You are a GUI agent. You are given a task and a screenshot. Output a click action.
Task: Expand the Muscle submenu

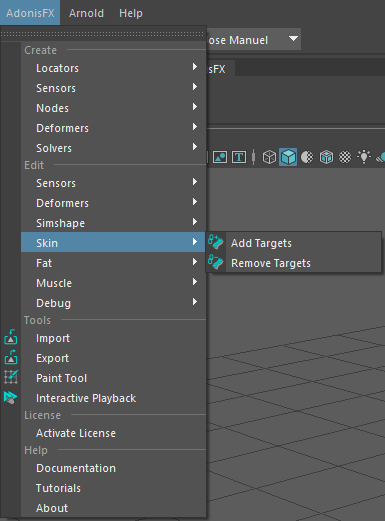pos(113,283)
